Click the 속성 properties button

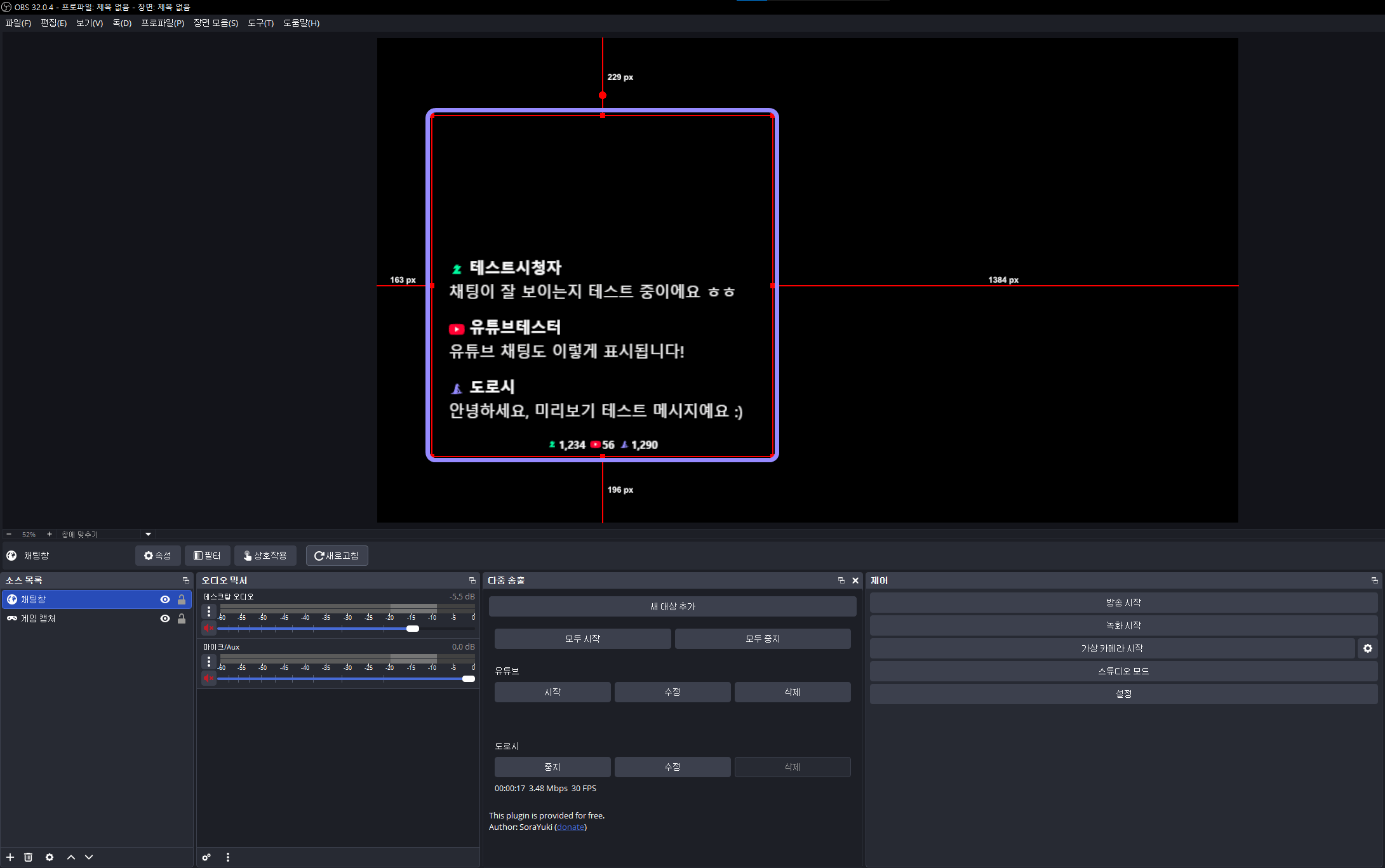[157, 556]
